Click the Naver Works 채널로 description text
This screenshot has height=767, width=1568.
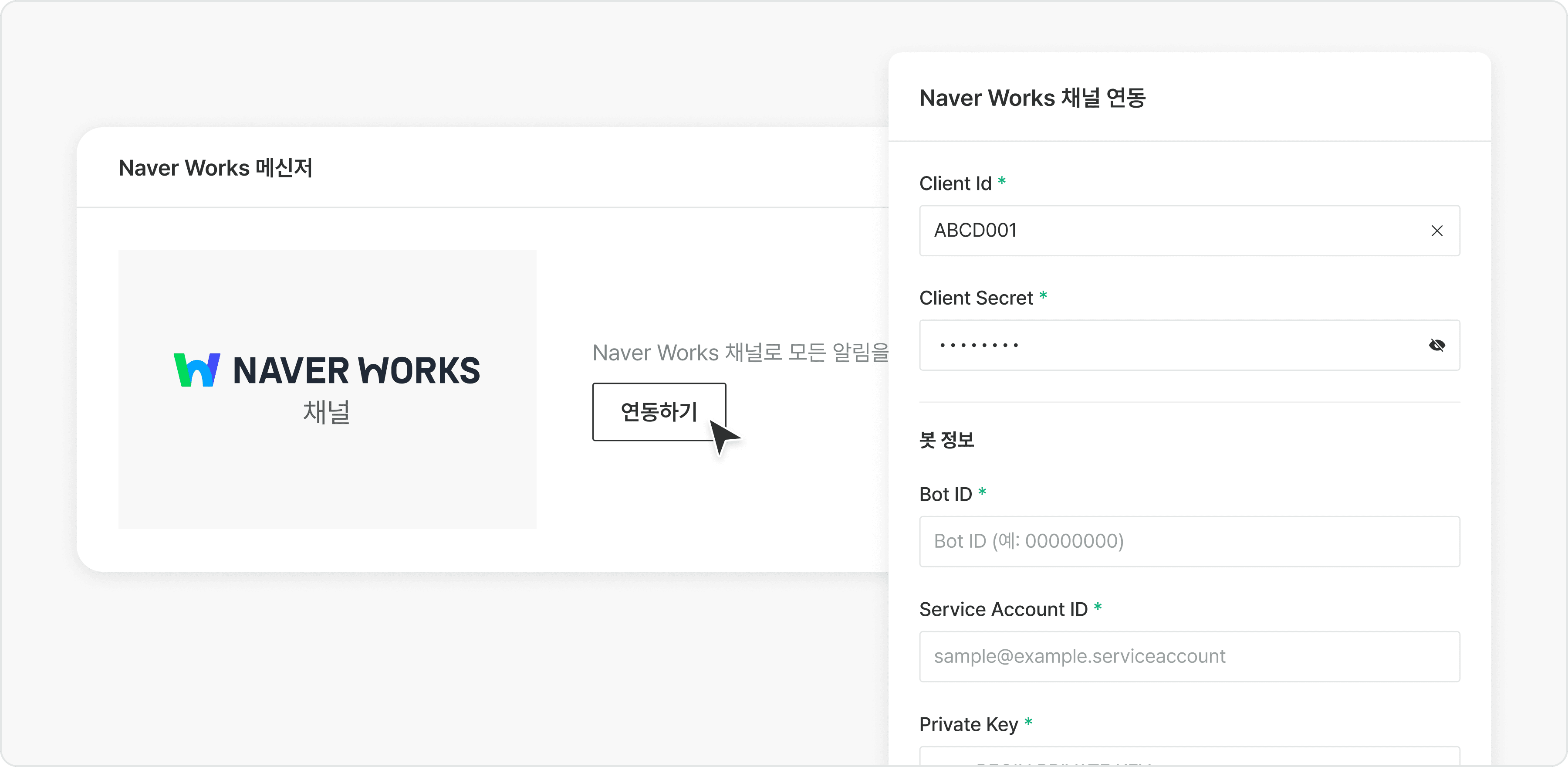pos(740,353)
